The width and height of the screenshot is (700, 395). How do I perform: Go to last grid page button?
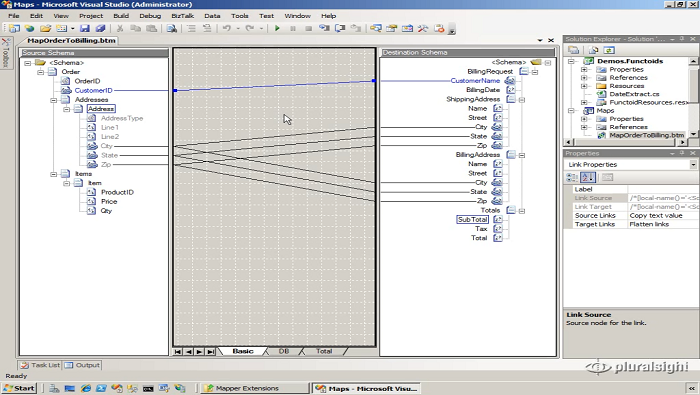coord(210,352)
